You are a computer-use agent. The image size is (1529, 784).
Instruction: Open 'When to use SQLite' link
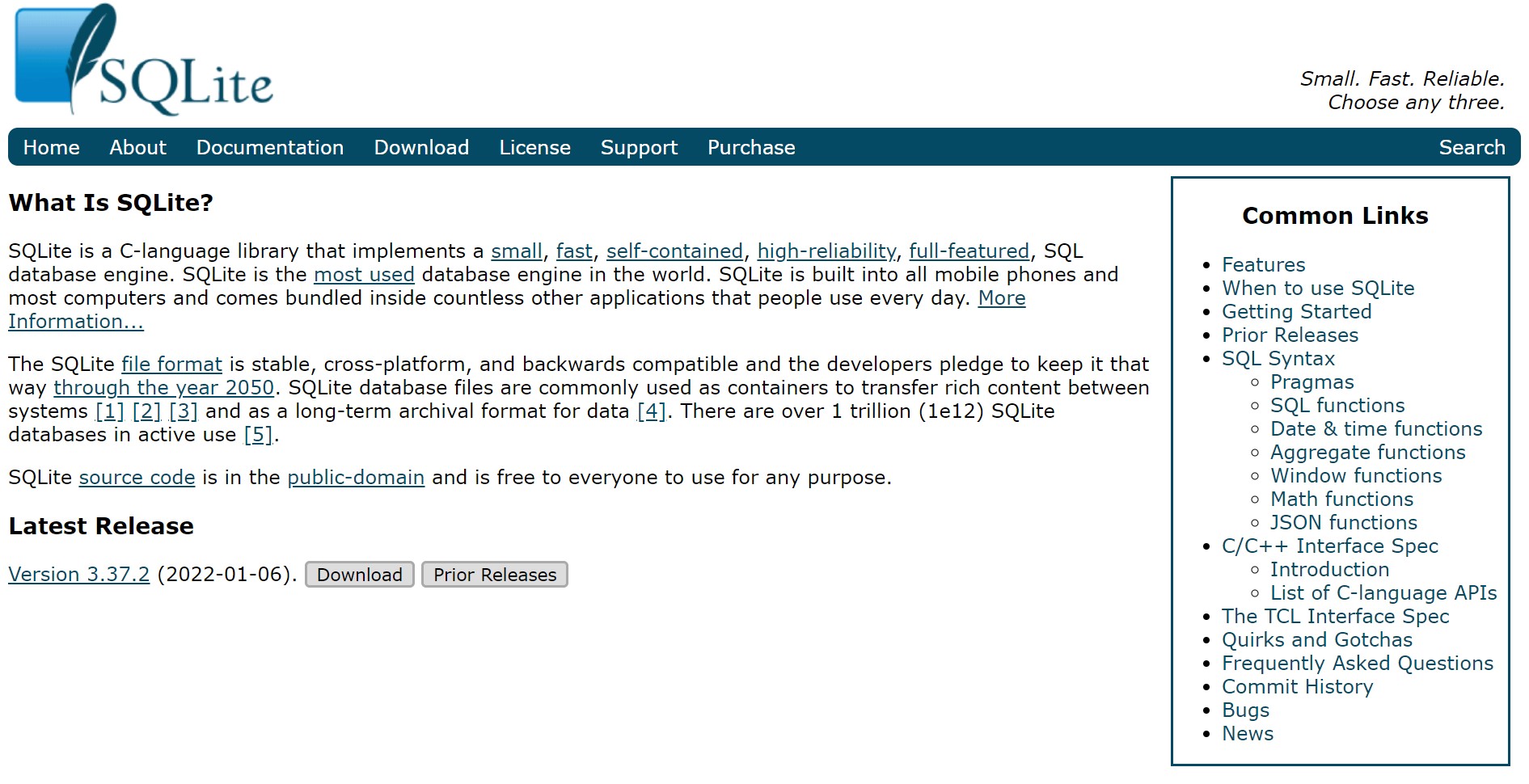(1317, 288)
